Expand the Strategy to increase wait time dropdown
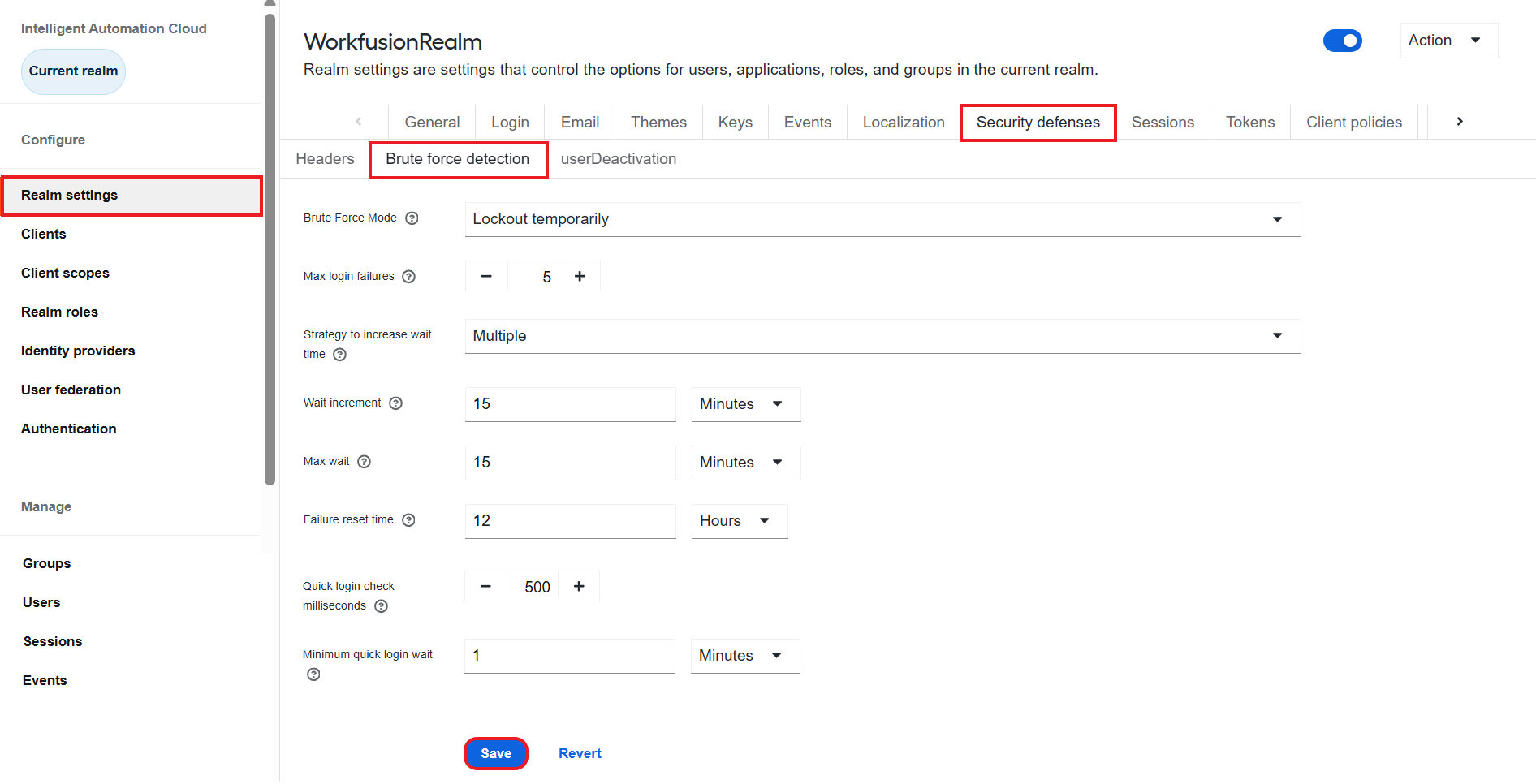1536x784 pixels. [882, 336]
